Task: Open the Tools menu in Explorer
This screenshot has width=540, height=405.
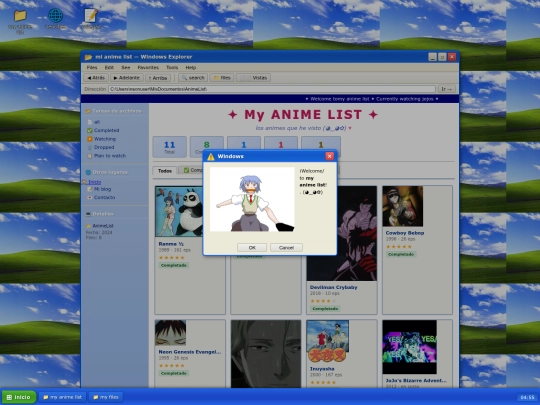Action: (x=172, y=68)
